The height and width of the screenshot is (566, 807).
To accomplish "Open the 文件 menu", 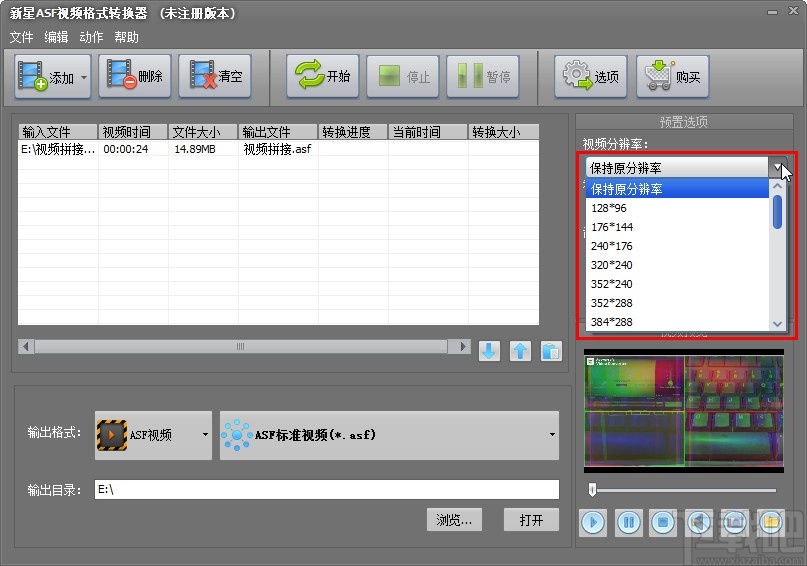I will pyautogui.click(x=21, y=37).
